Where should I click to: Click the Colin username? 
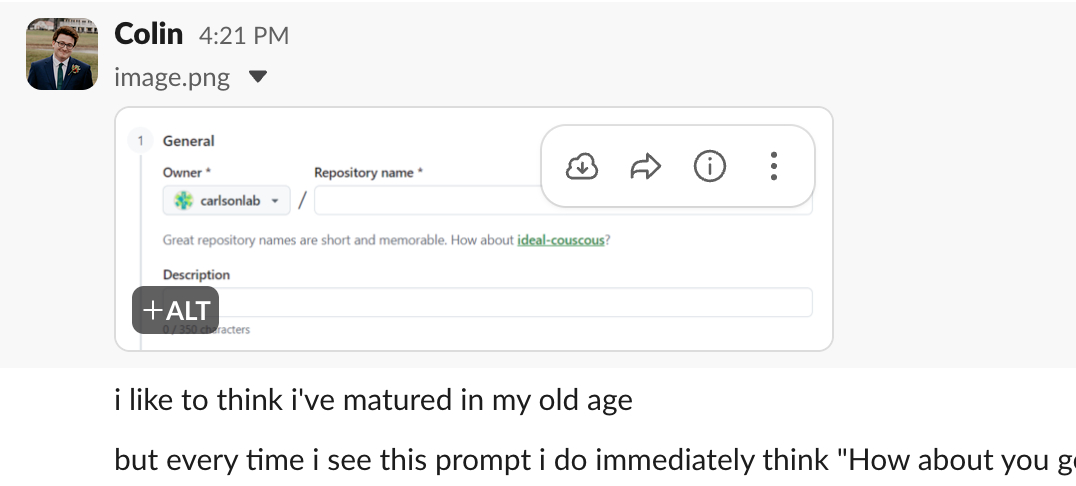click(149, 34)
